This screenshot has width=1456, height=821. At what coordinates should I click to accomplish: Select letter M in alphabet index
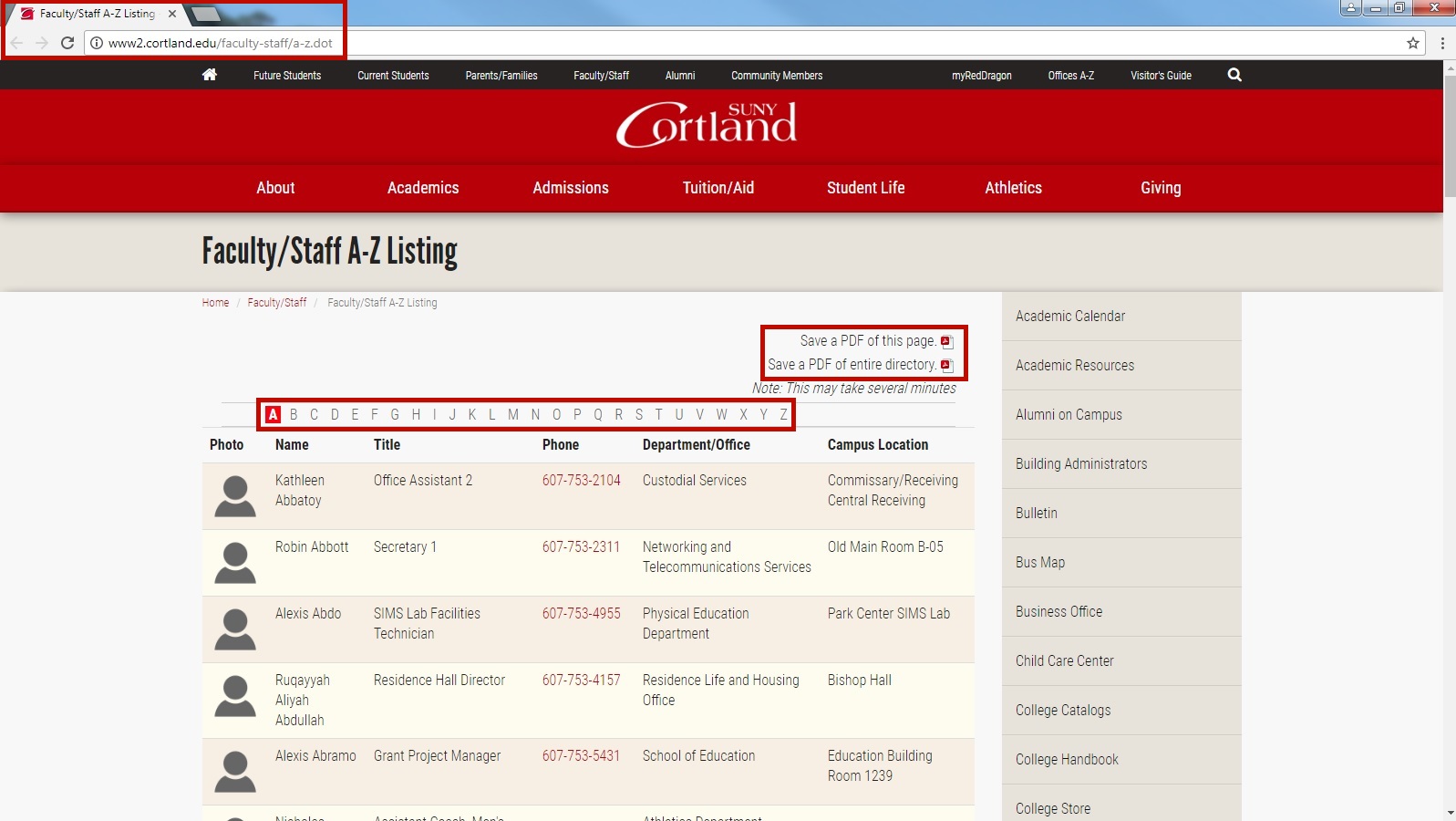513,415
